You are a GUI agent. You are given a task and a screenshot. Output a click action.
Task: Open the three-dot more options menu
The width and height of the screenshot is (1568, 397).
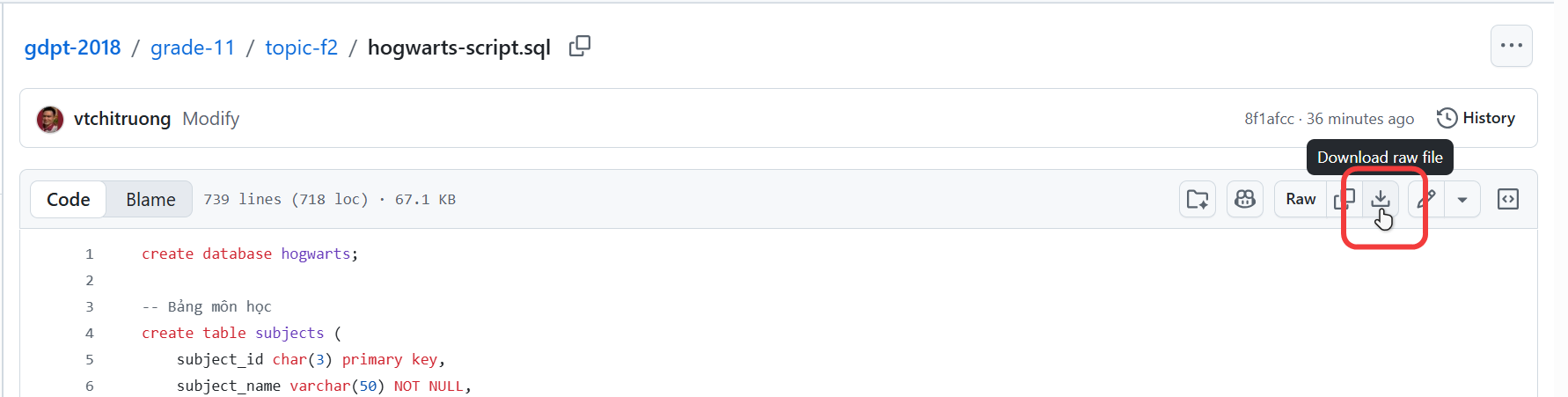pos(1511,46)
